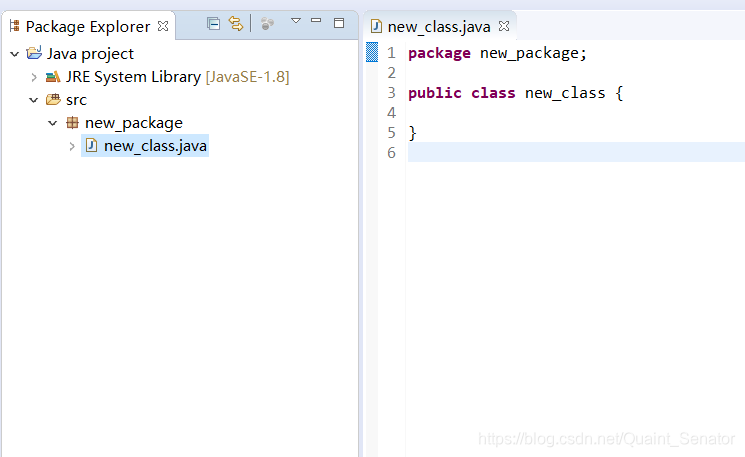
Task: Select new_class.java in Package Explorer
Action: (x=155, y=146)
